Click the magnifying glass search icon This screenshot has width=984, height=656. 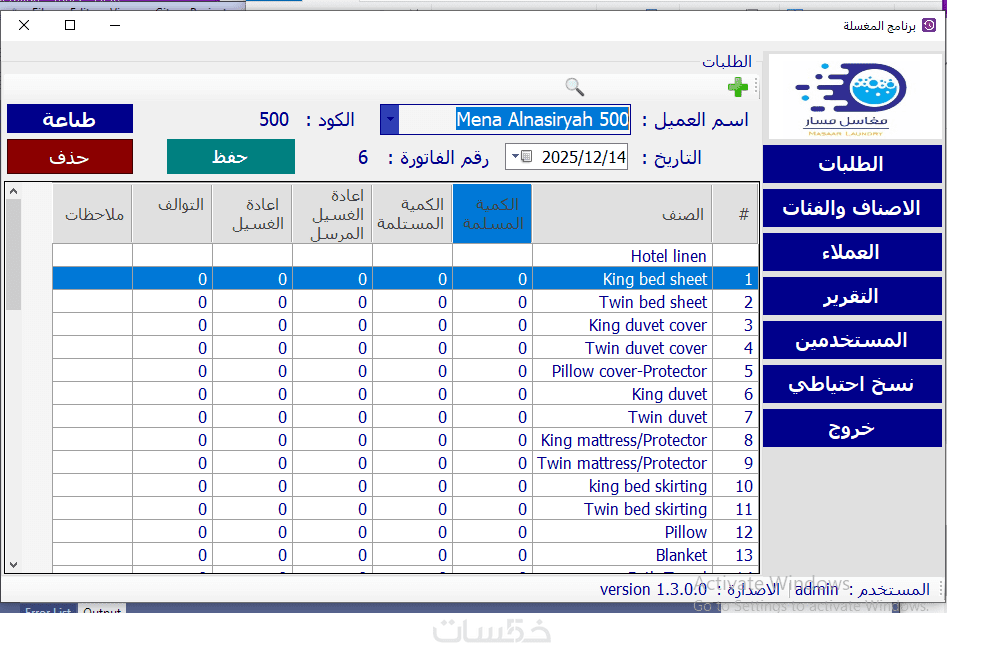click(x=574, y=87)
